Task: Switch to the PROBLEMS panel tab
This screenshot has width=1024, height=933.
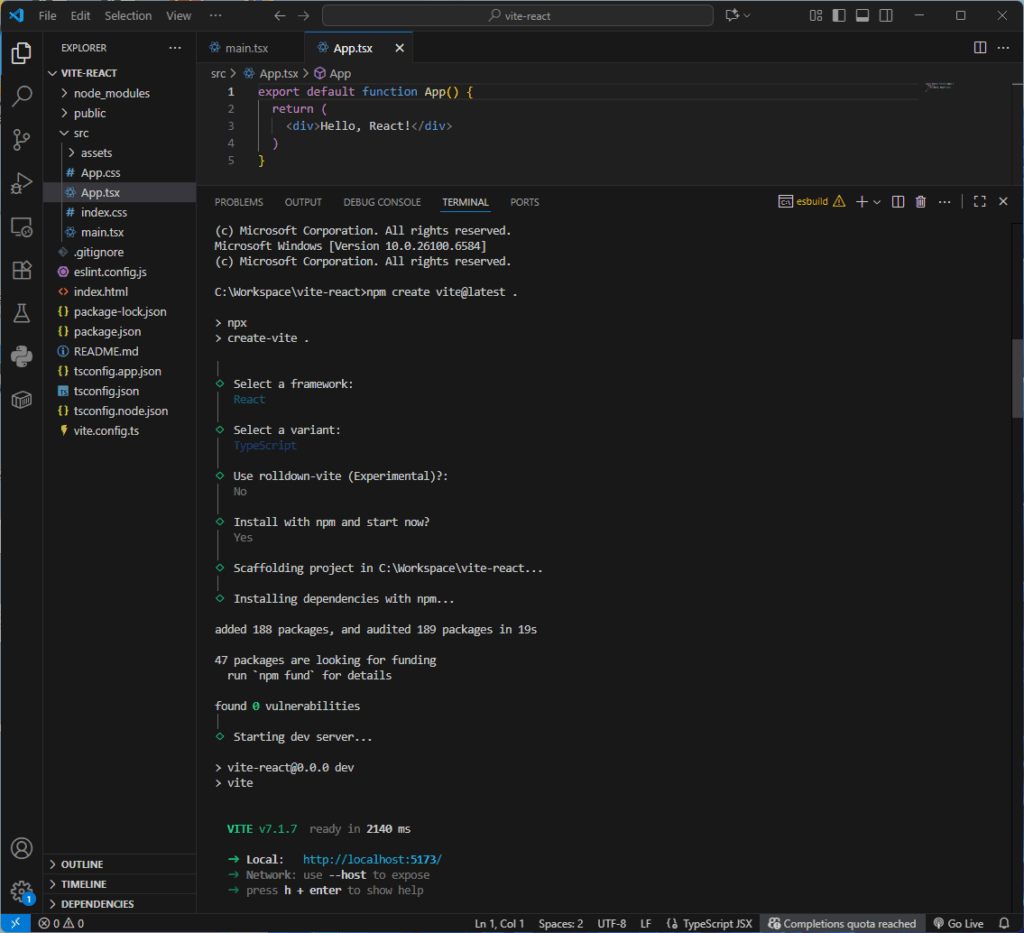Action: point(239,202)
